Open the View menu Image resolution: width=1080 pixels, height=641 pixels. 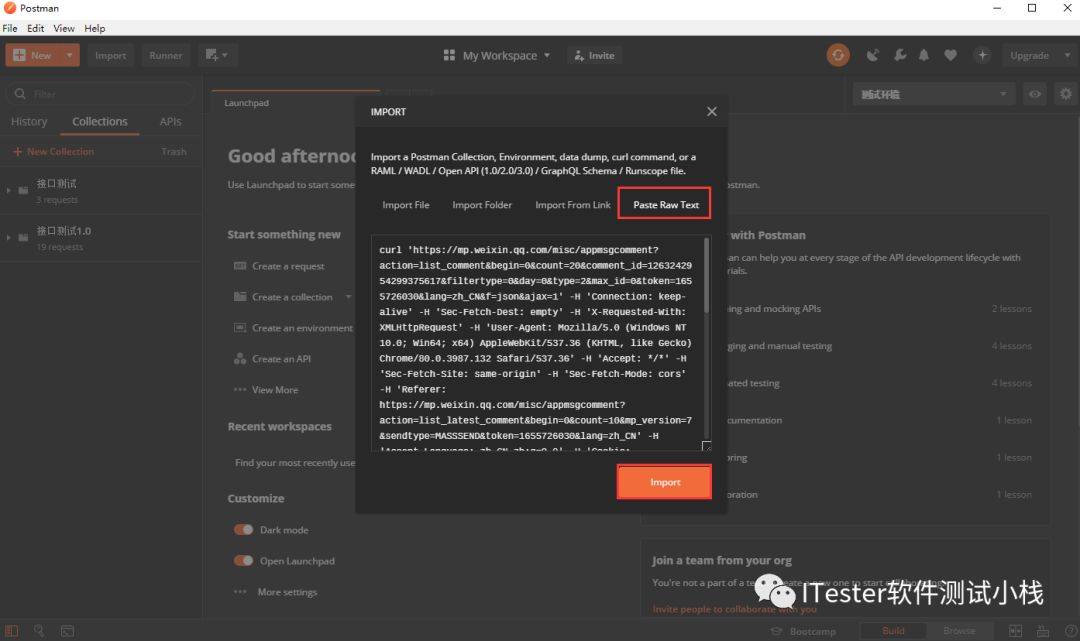64,28
